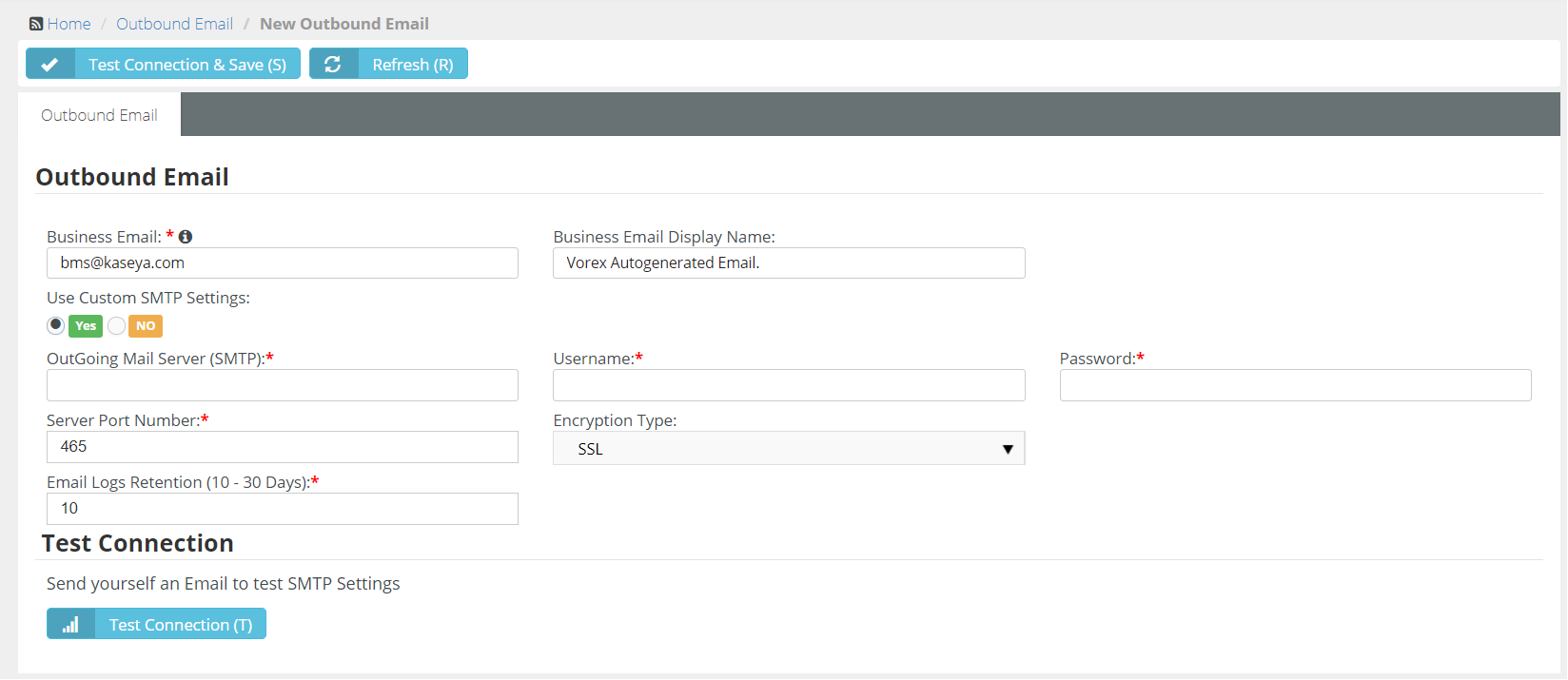1568x680 pixels.
Task: Click the info icon beside Business Email
Action: (x=186, y=237)
